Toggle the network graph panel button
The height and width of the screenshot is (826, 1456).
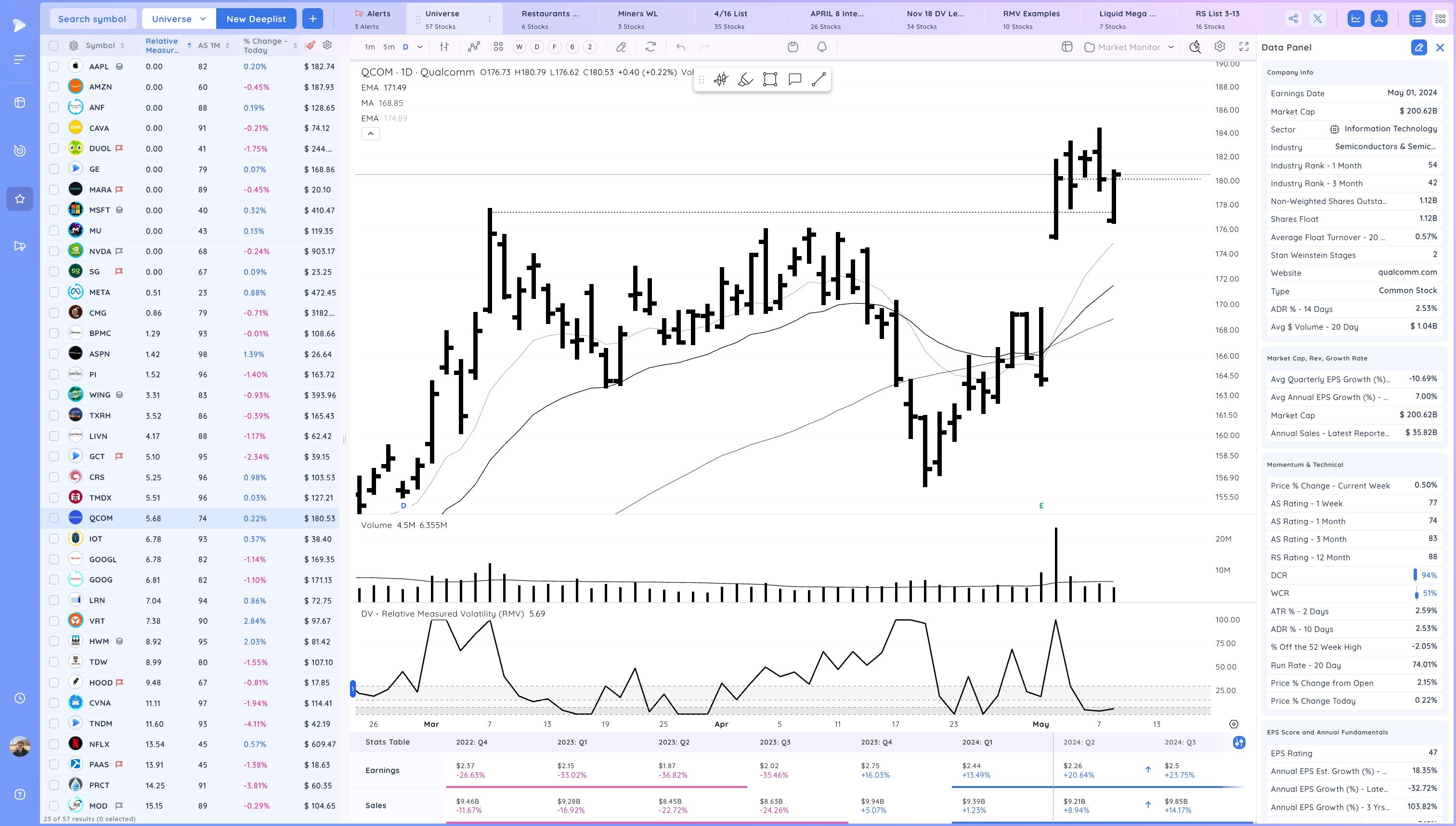pos(1379,19)
